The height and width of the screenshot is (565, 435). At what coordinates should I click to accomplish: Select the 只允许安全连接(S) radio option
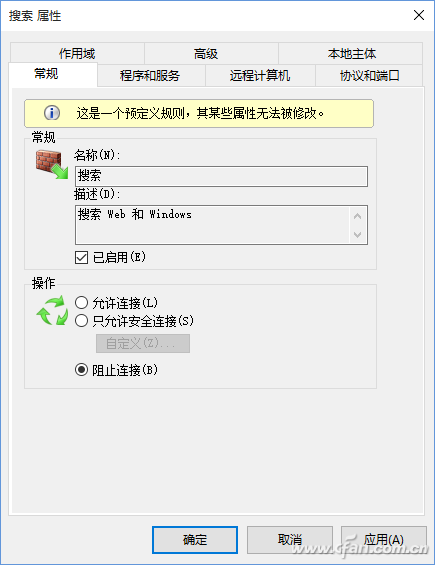pos(81,320)
